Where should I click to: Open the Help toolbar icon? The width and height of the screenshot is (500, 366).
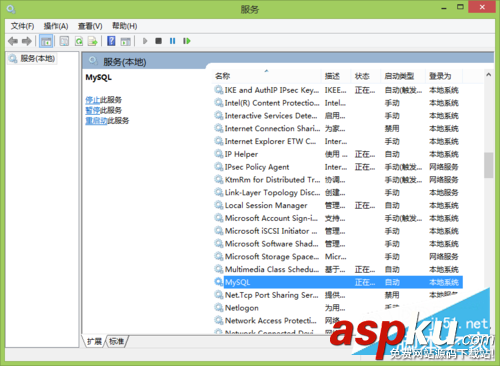click(x=111, y=41)
